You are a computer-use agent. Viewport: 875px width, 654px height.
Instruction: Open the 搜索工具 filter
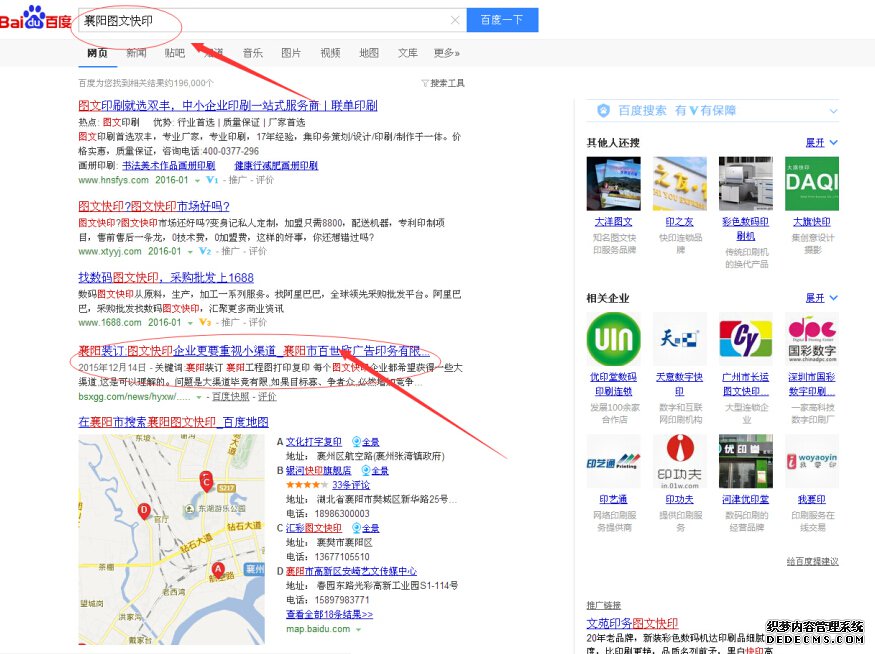[443, 83]
